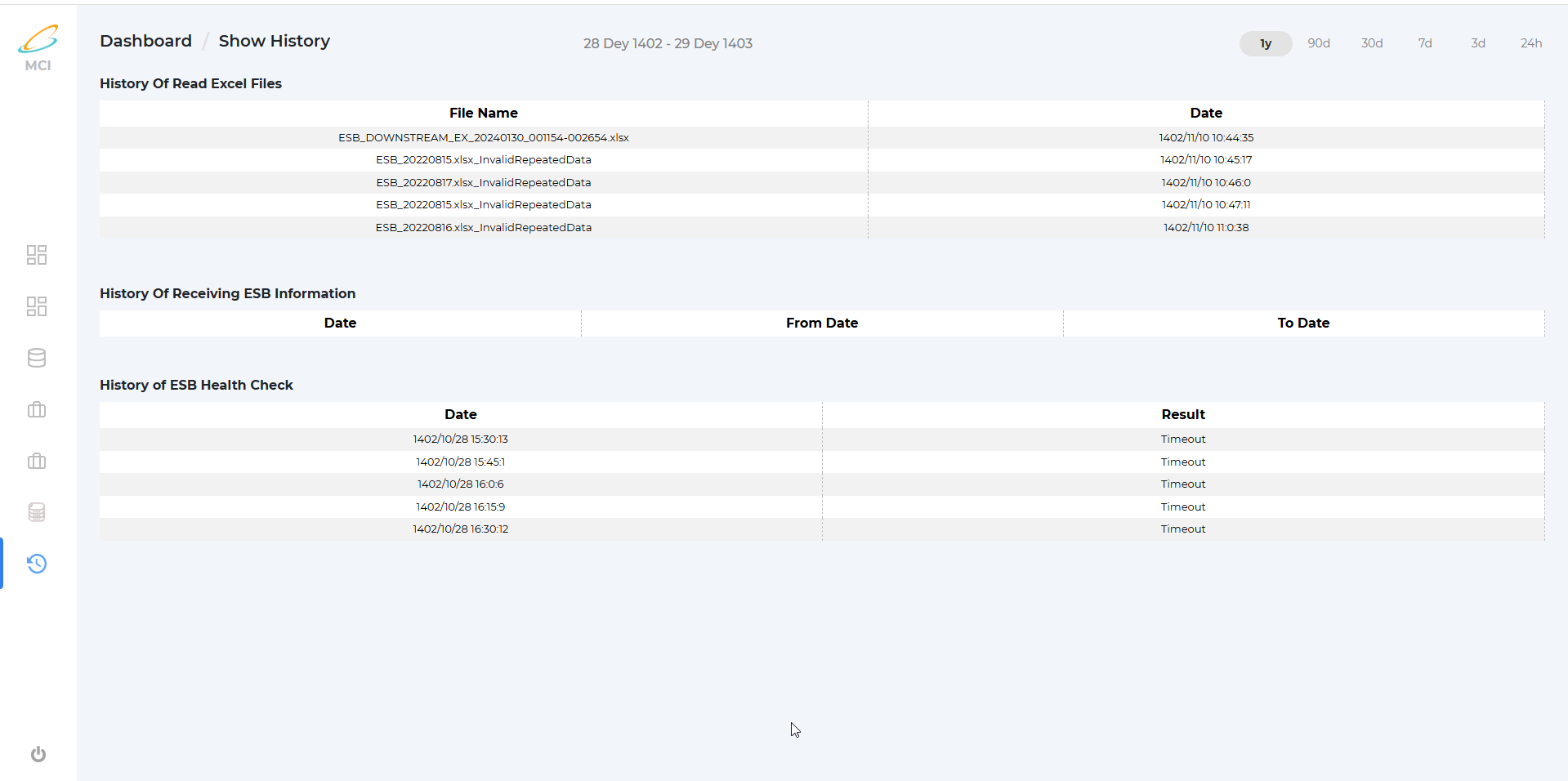The width and height of the screenshot is (1568, 781).
Task: Go to Dashboard via the breadcrumb
Action: (x=145, y=41)
